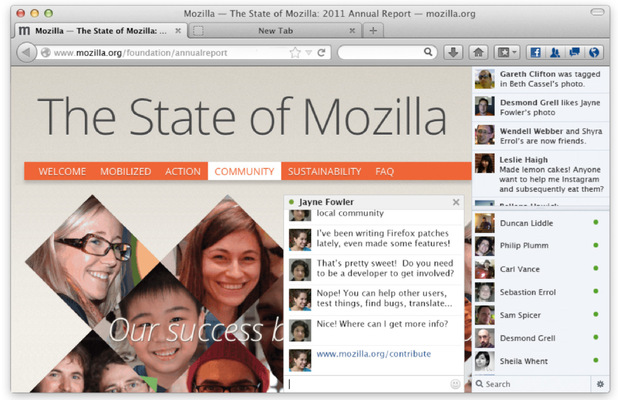
Task: Open a new tab with the plus button
Action: (x=373, y=31)
